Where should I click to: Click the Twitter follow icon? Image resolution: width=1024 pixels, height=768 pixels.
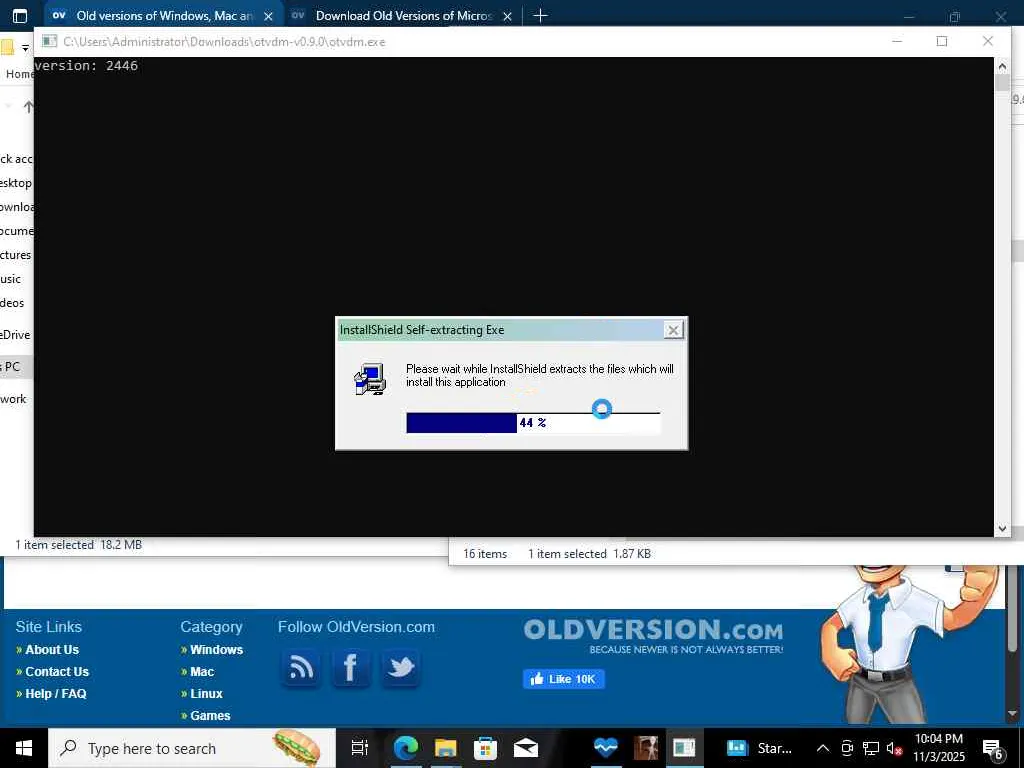400,667
